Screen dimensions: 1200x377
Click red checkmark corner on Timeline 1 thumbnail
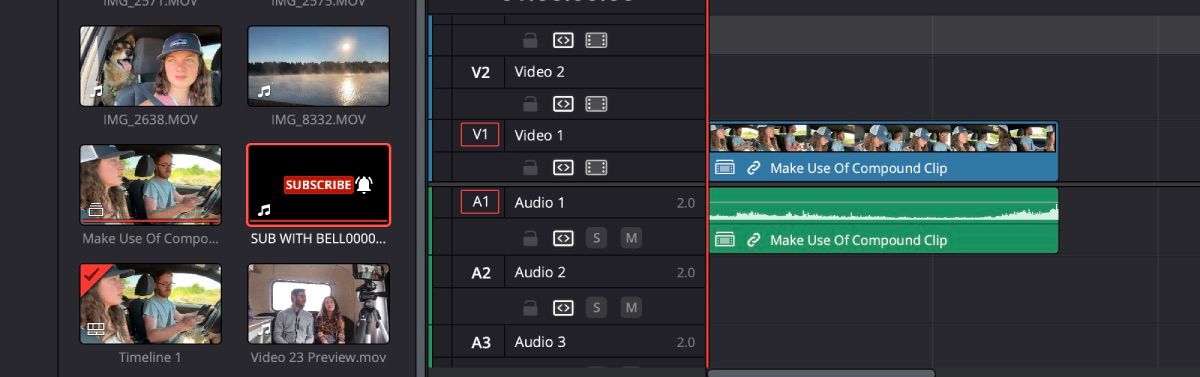click(x=92, y=276)
